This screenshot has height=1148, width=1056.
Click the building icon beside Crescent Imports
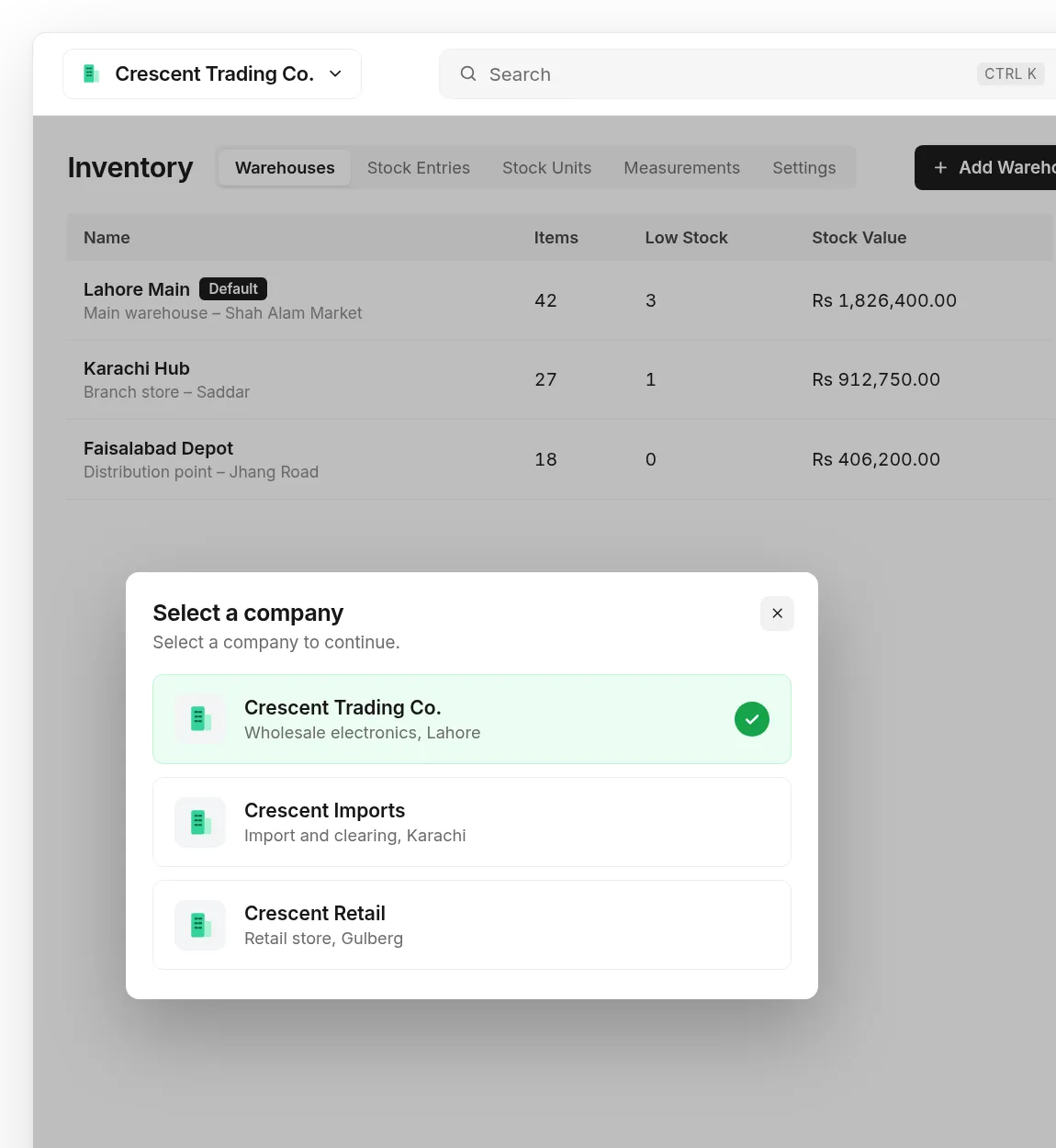coord(200,822)
